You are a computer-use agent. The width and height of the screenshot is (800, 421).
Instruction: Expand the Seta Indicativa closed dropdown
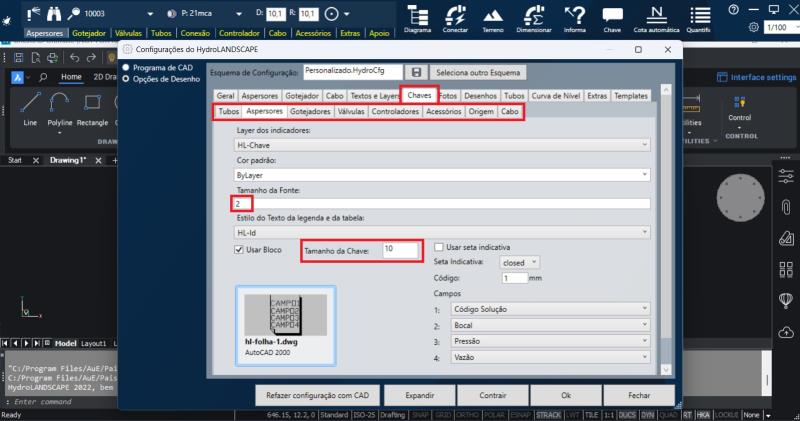pos(520,262)
